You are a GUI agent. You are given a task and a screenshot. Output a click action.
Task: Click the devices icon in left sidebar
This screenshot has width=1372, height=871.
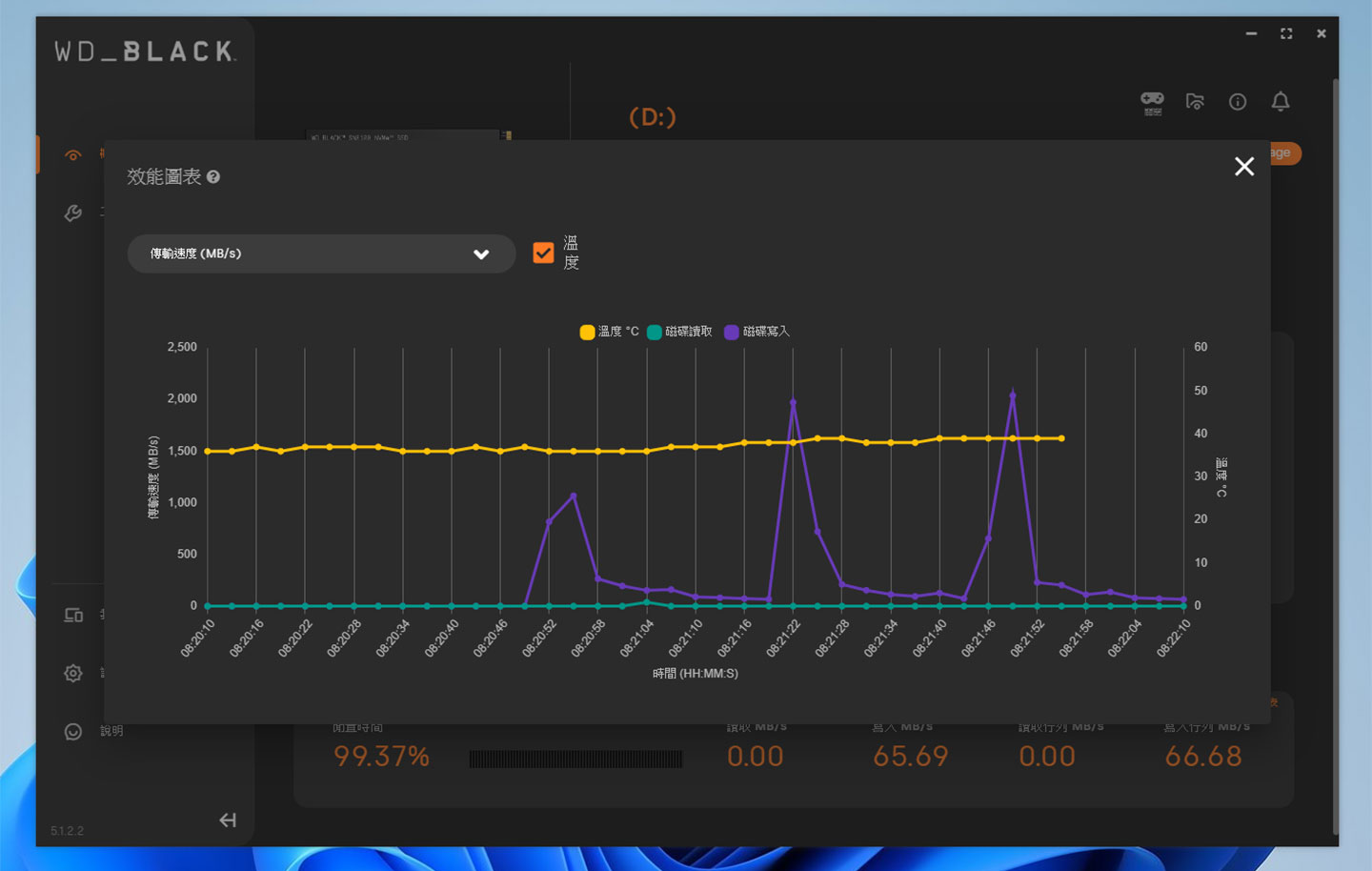(73, 616)
